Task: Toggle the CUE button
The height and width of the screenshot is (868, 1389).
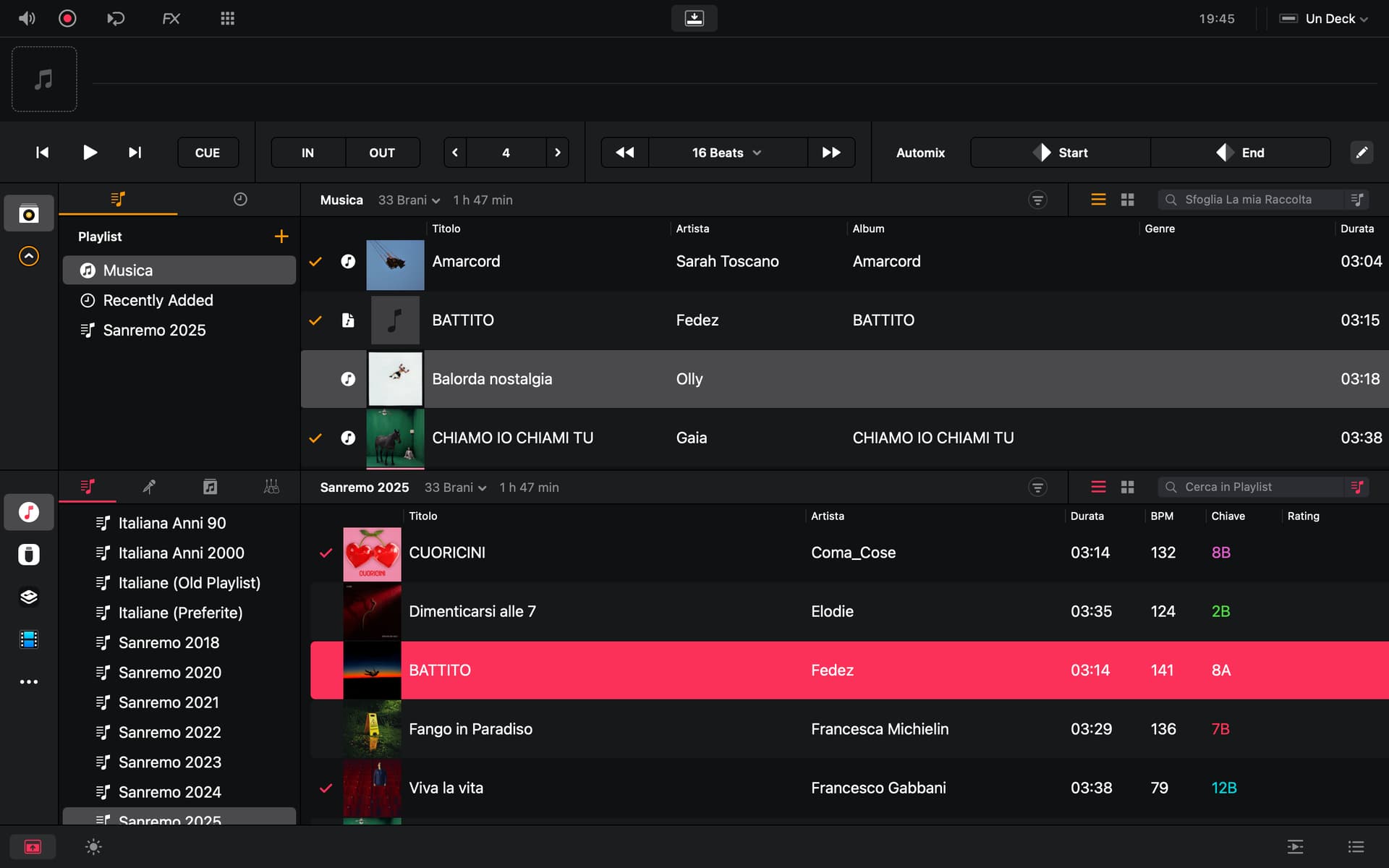Action: coord(208,153)
